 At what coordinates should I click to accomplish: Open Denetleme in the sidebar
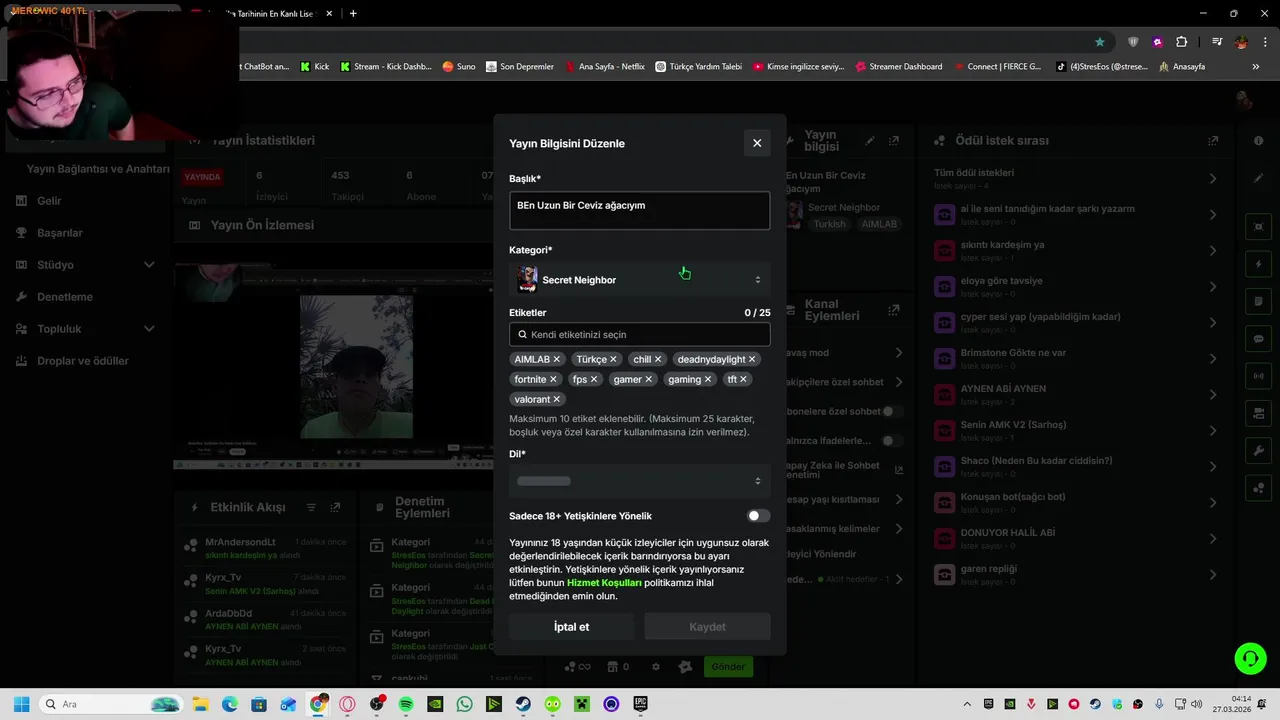coord(65,297)
